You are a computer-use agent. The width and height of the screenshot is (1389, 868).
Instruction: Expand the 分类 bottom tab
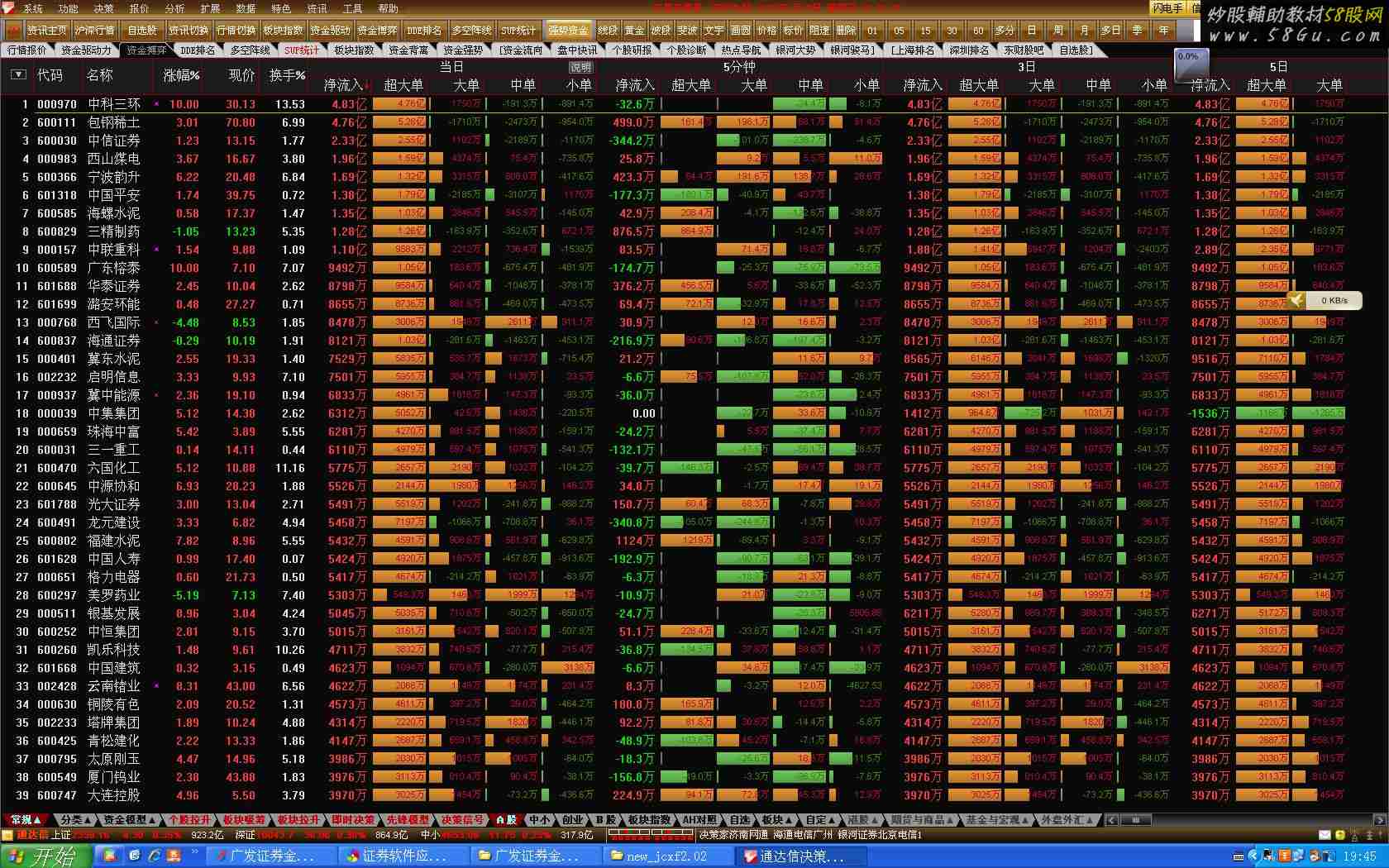(75, 819)
